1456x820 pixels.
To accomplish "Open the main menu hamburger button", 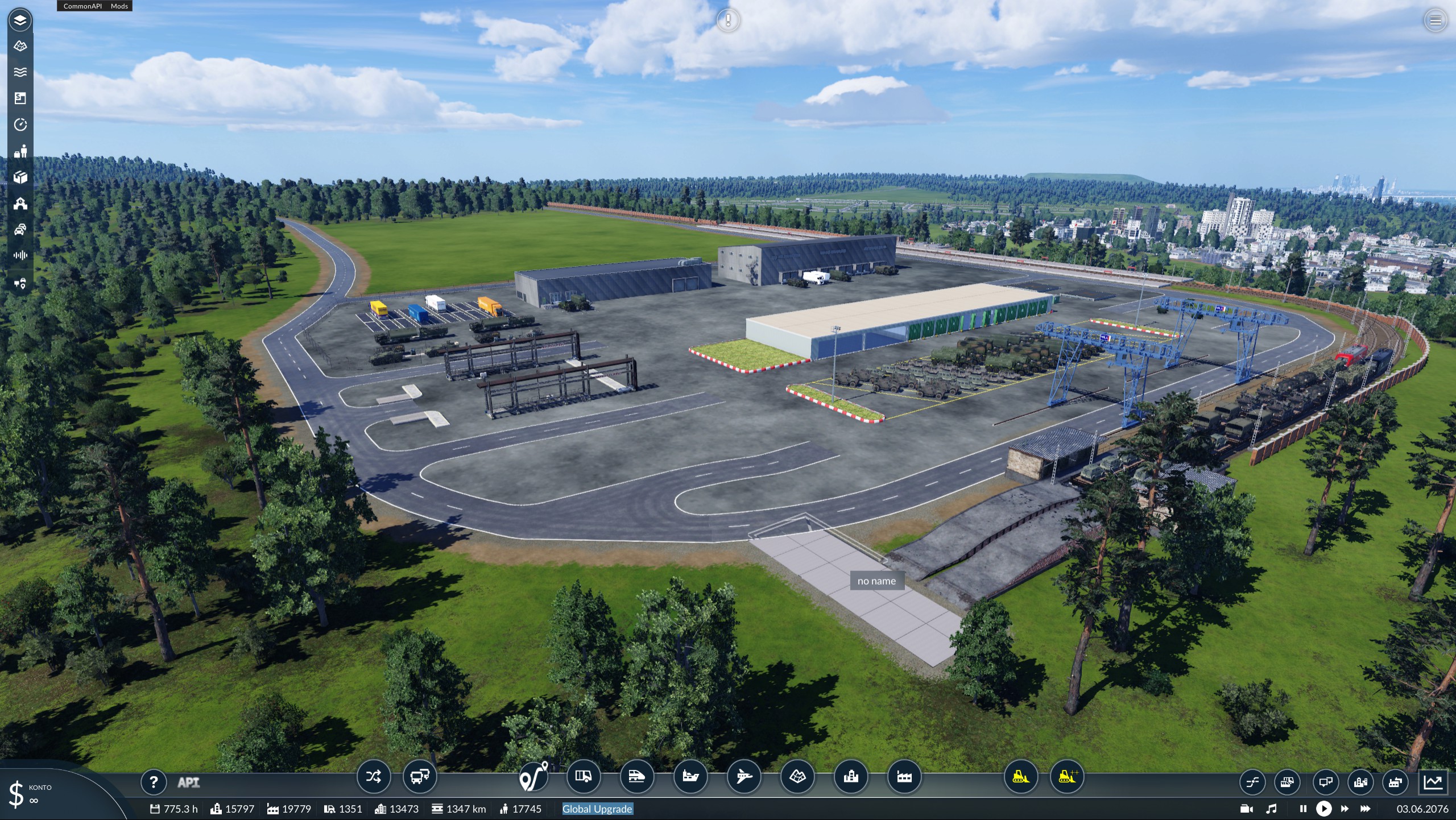I will (x=1435, y=21).
